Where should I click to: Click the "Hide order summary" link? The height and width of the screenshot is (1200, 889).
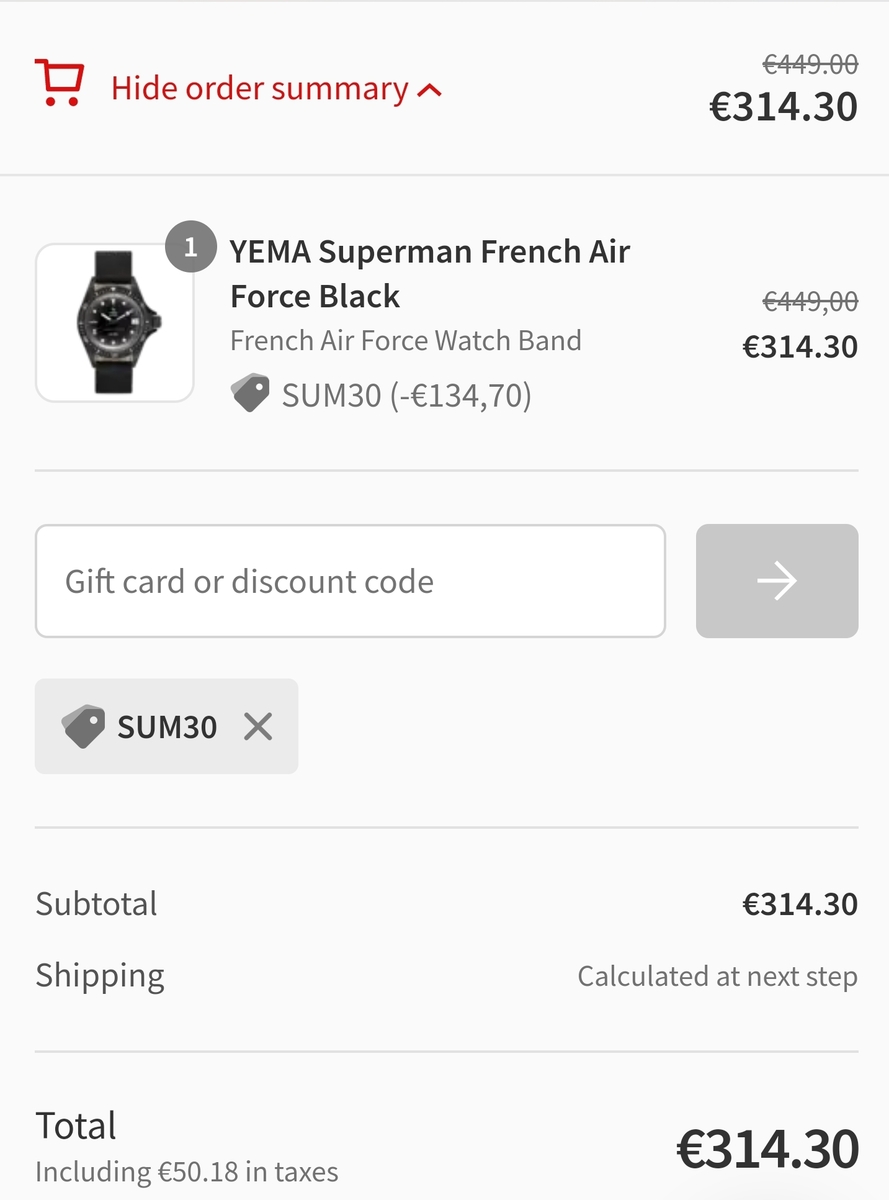click(259, 89)
